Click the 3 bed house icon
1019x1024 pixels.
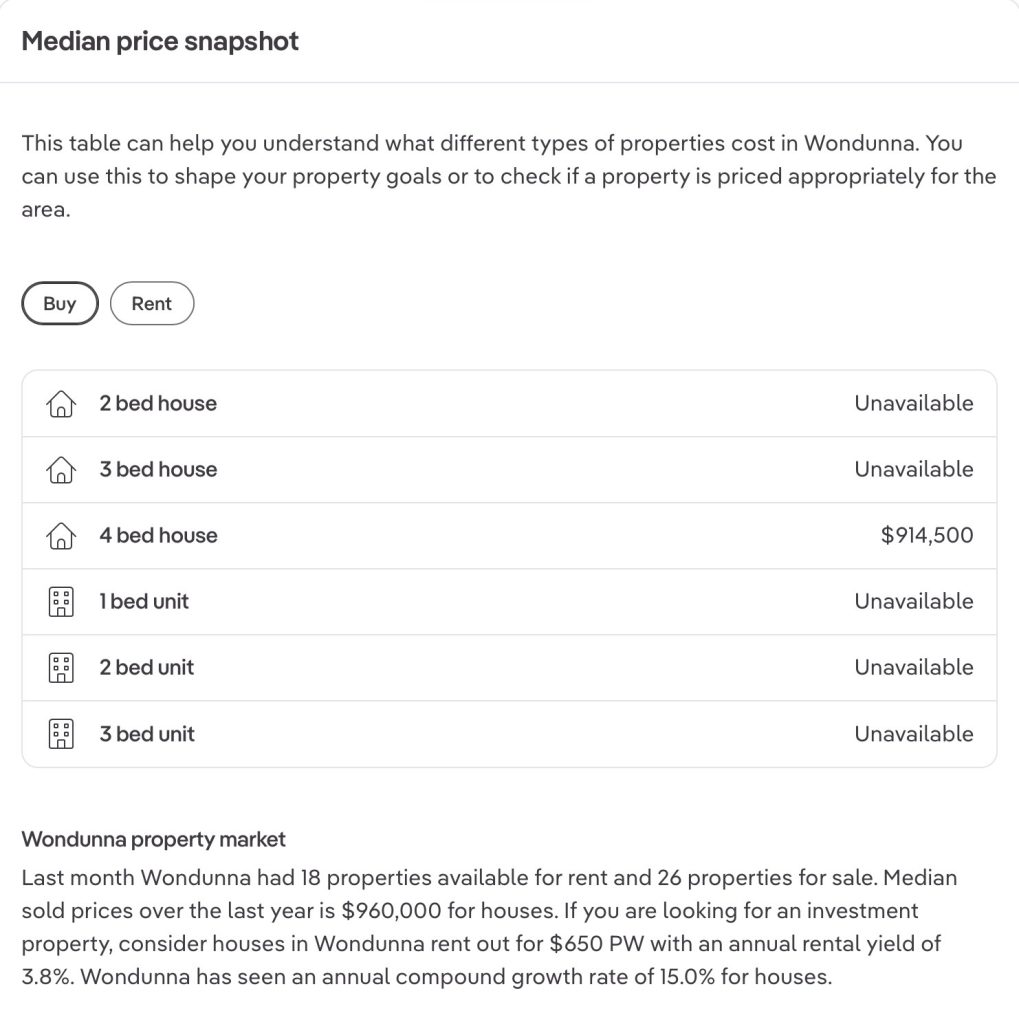61,470
